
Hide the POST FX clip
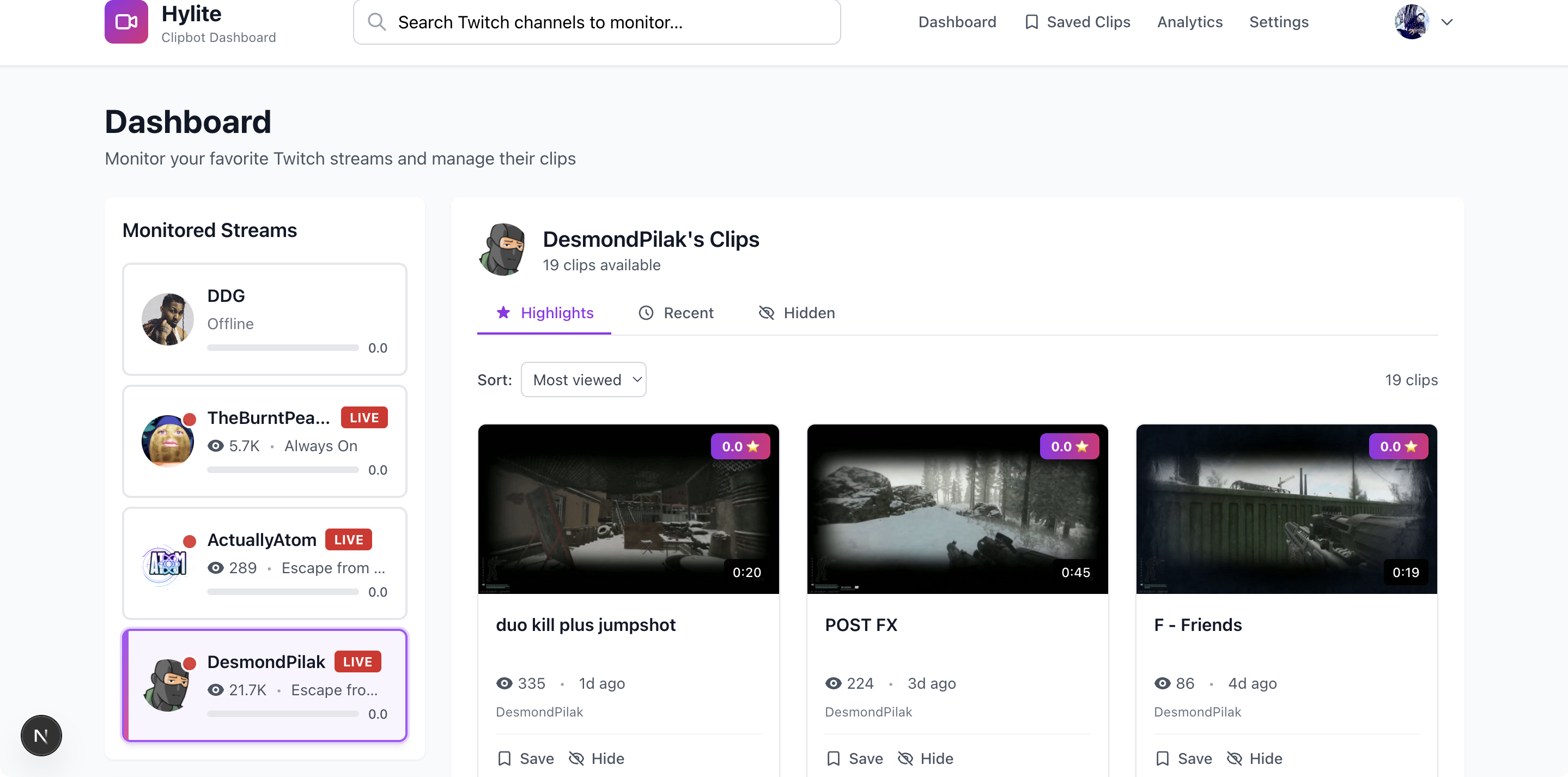tap(925, 758)
